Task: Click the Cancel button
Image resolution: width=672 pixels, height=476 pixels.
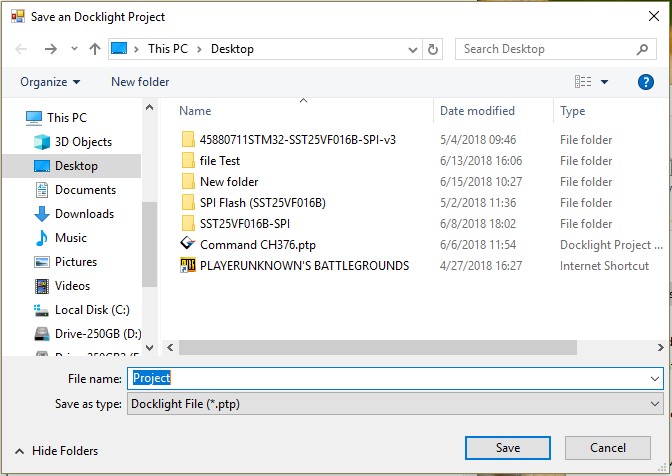Action: 608,448
